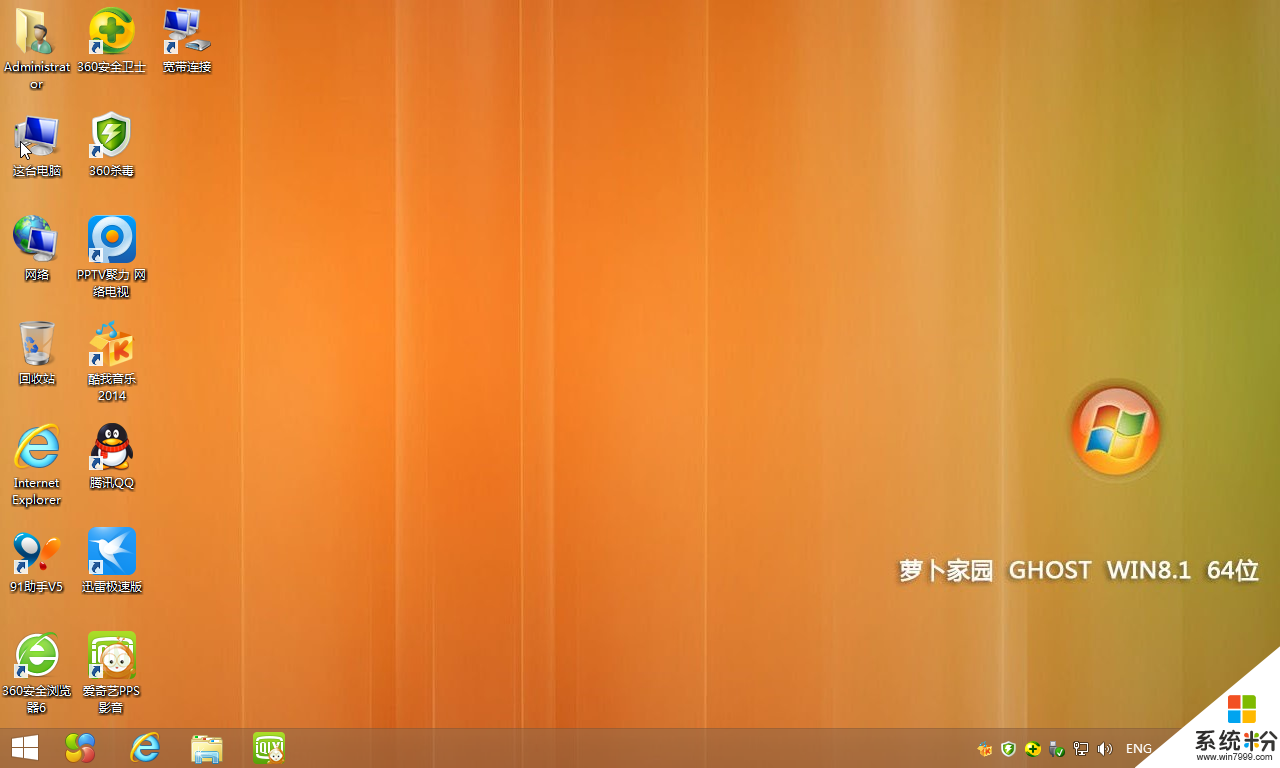Screen dimensions: 1280x768
Task: Select Internet Explorer desktop icon
Action: coord(36,449)
